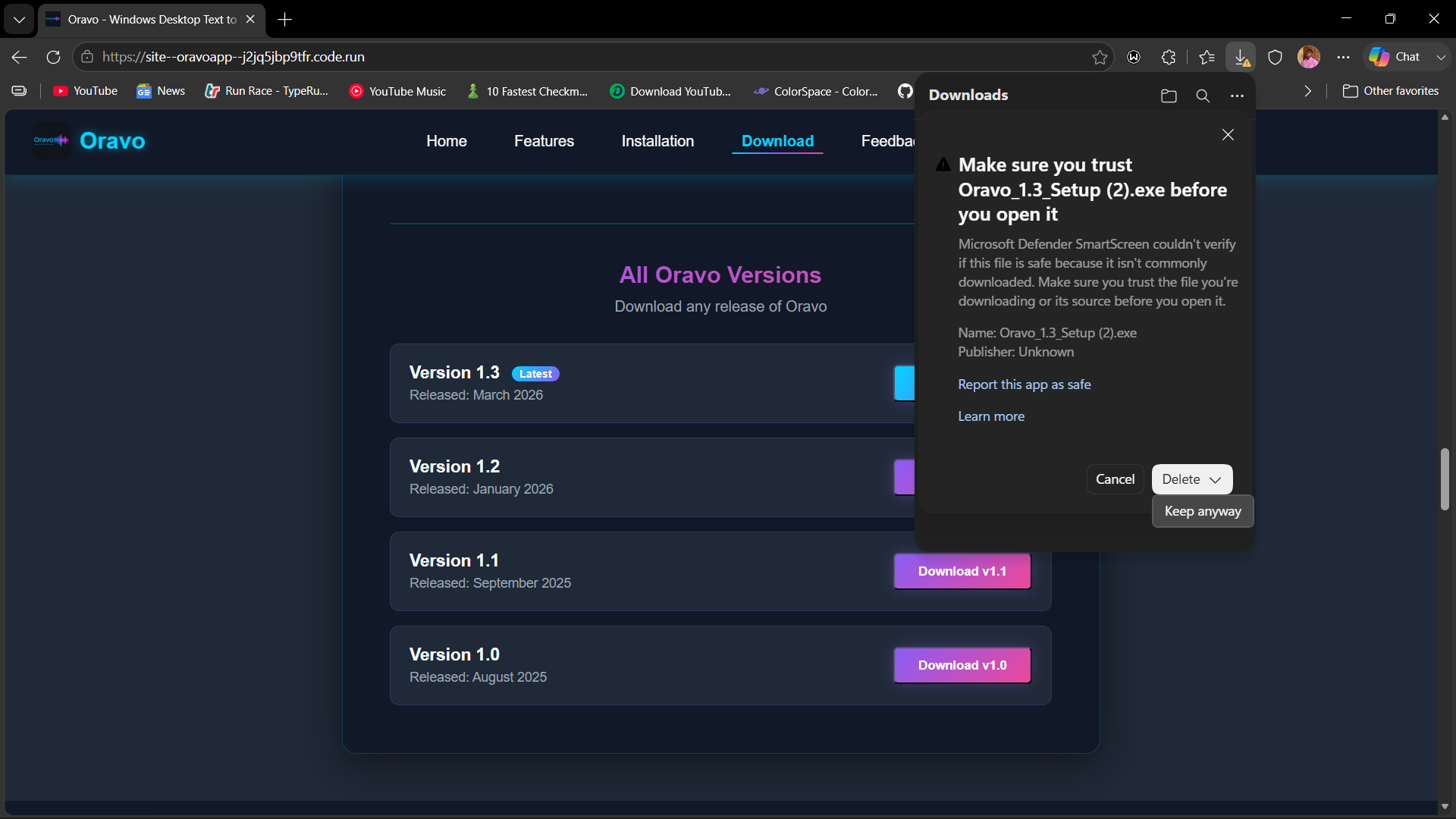Add this page to favorites star
The width and height of the screenshot is (1456, 819).
point(1100,57)
